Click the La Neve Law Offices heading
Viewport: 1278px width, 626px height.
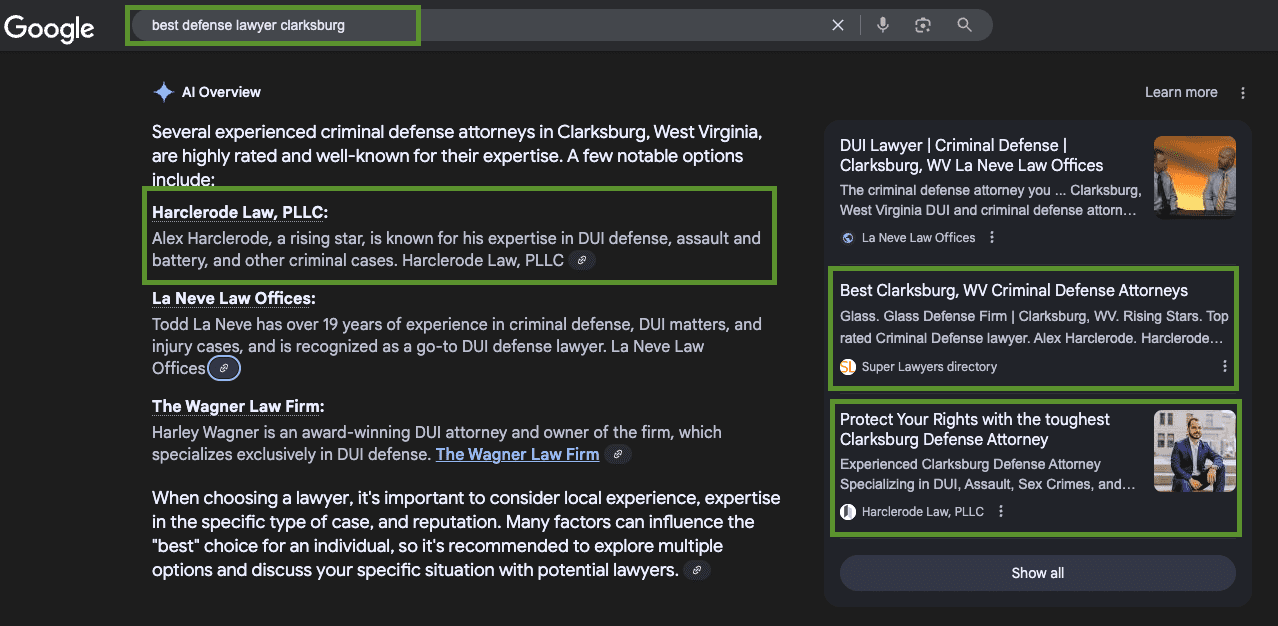[233, 298]
